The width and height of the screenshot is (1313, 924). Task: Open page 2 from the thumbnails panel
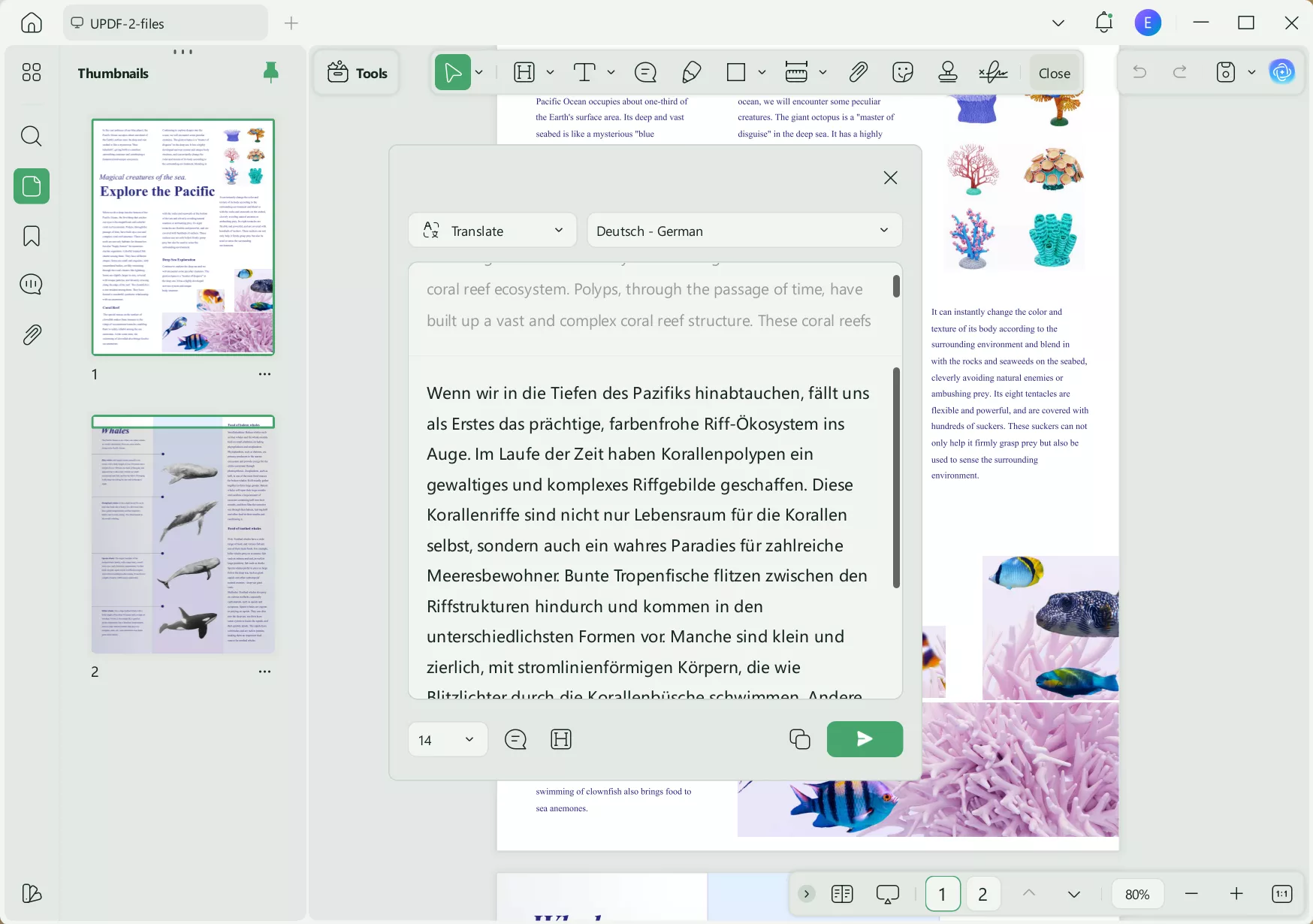(183, 534)
